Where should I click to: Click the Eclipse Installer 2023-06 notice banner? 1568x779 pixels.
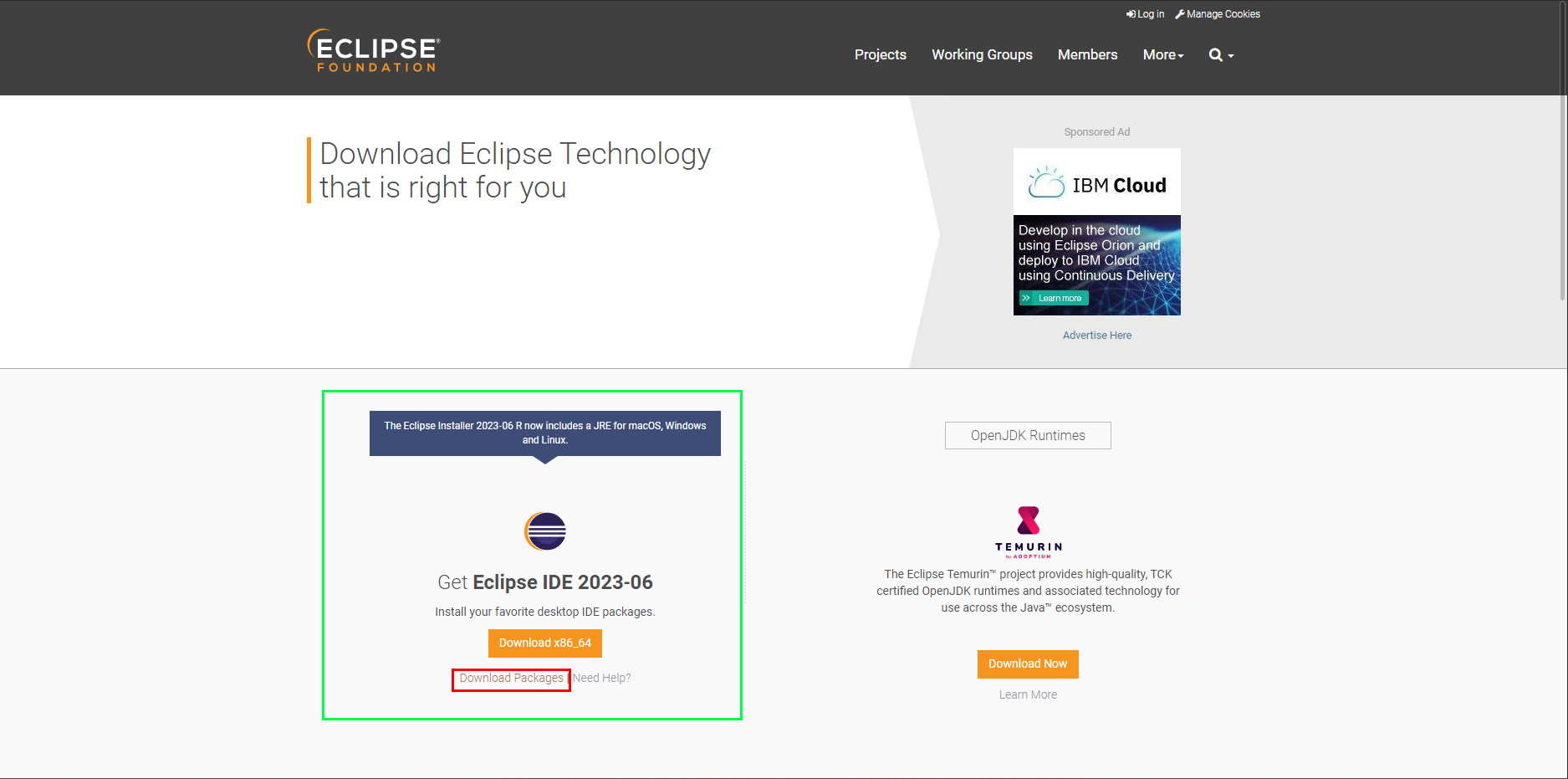point(545,433)
